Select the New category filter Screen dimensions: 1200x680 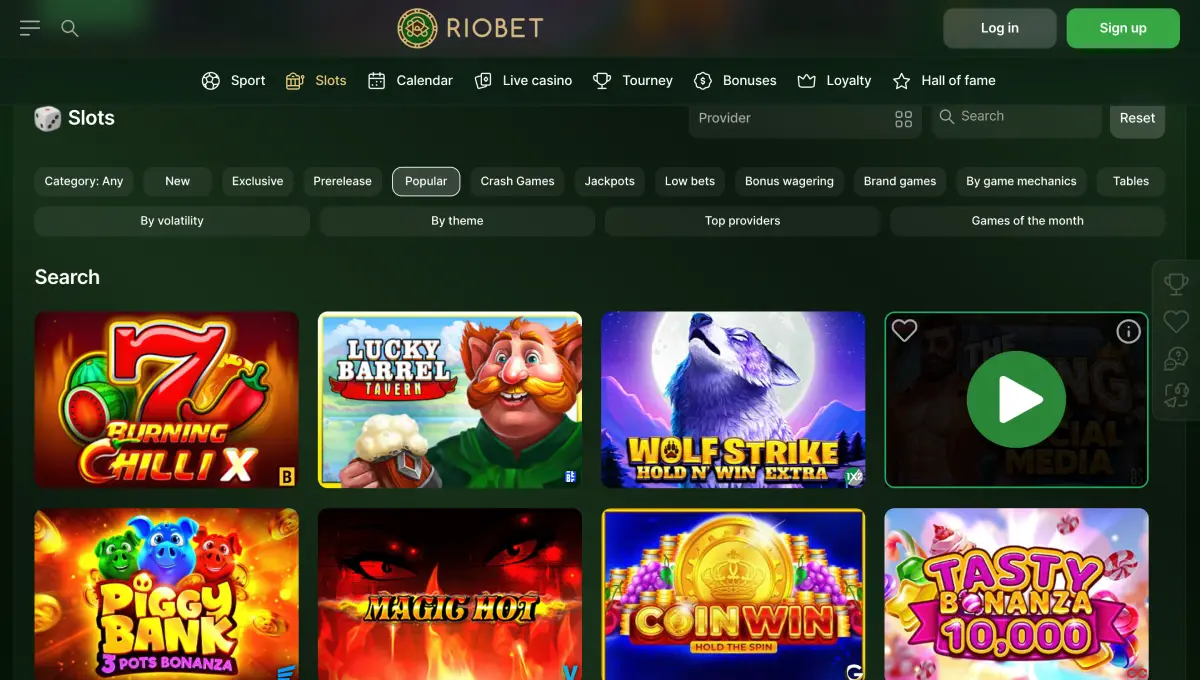[x=178, y=181]
